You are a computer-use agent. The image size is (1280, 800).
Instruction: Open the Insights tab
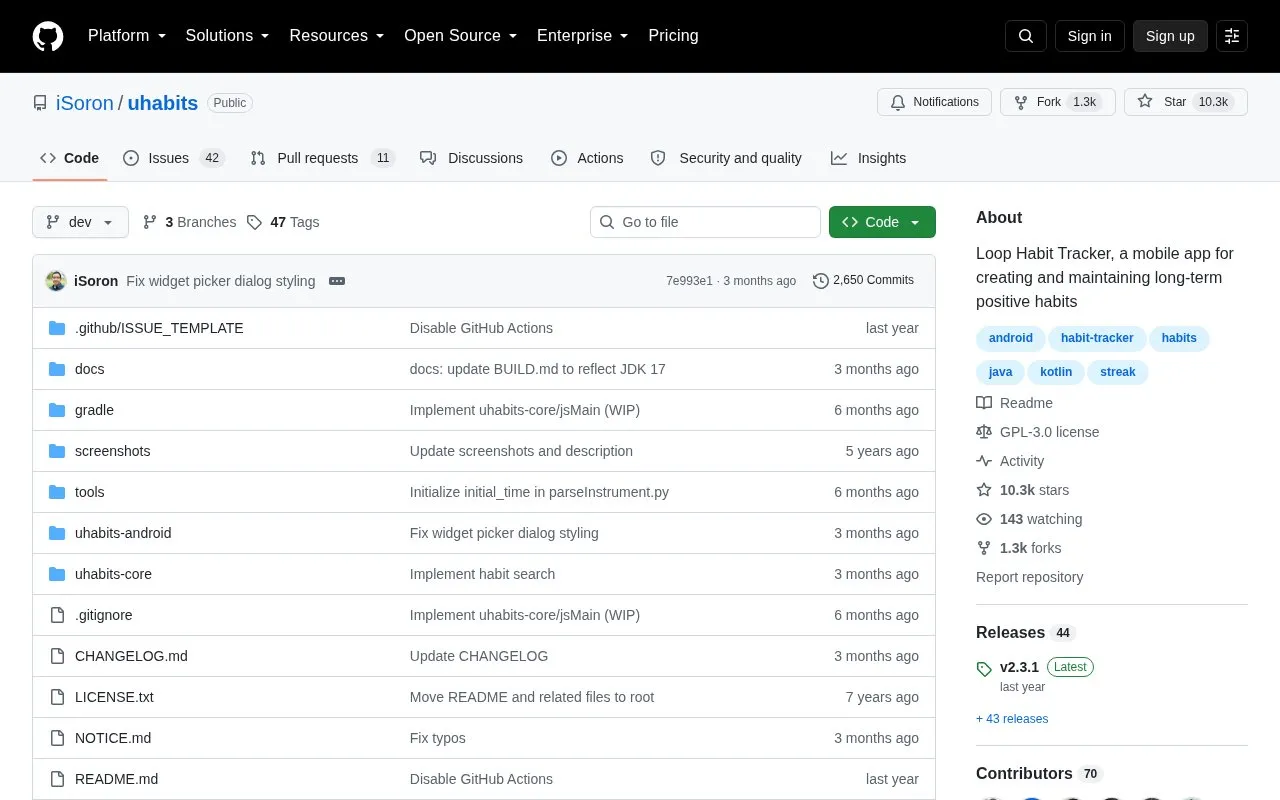[868, 158]
